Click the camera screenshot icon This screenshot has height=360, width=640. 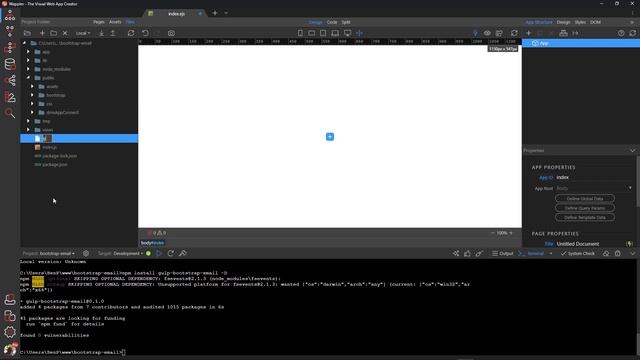[x=171, y=33]
